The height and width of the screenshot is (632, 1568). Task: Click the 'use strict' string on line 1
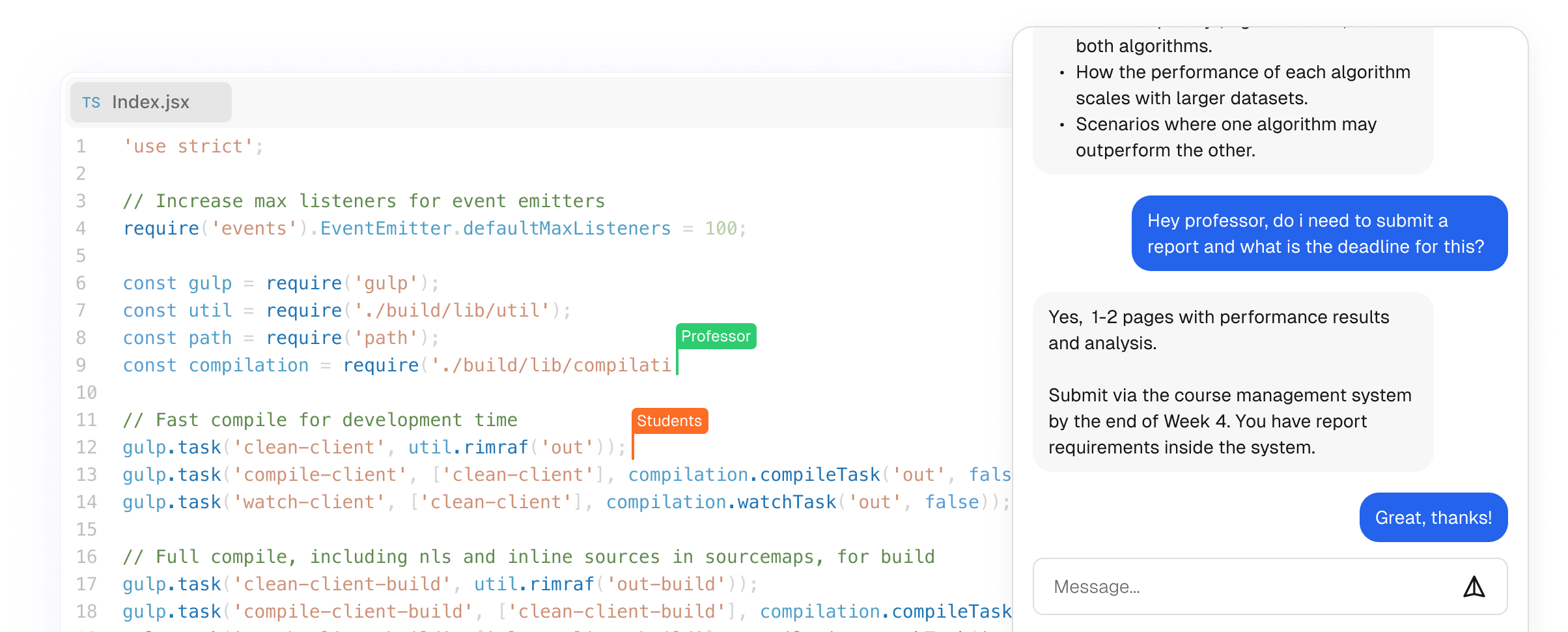point(188,147)
